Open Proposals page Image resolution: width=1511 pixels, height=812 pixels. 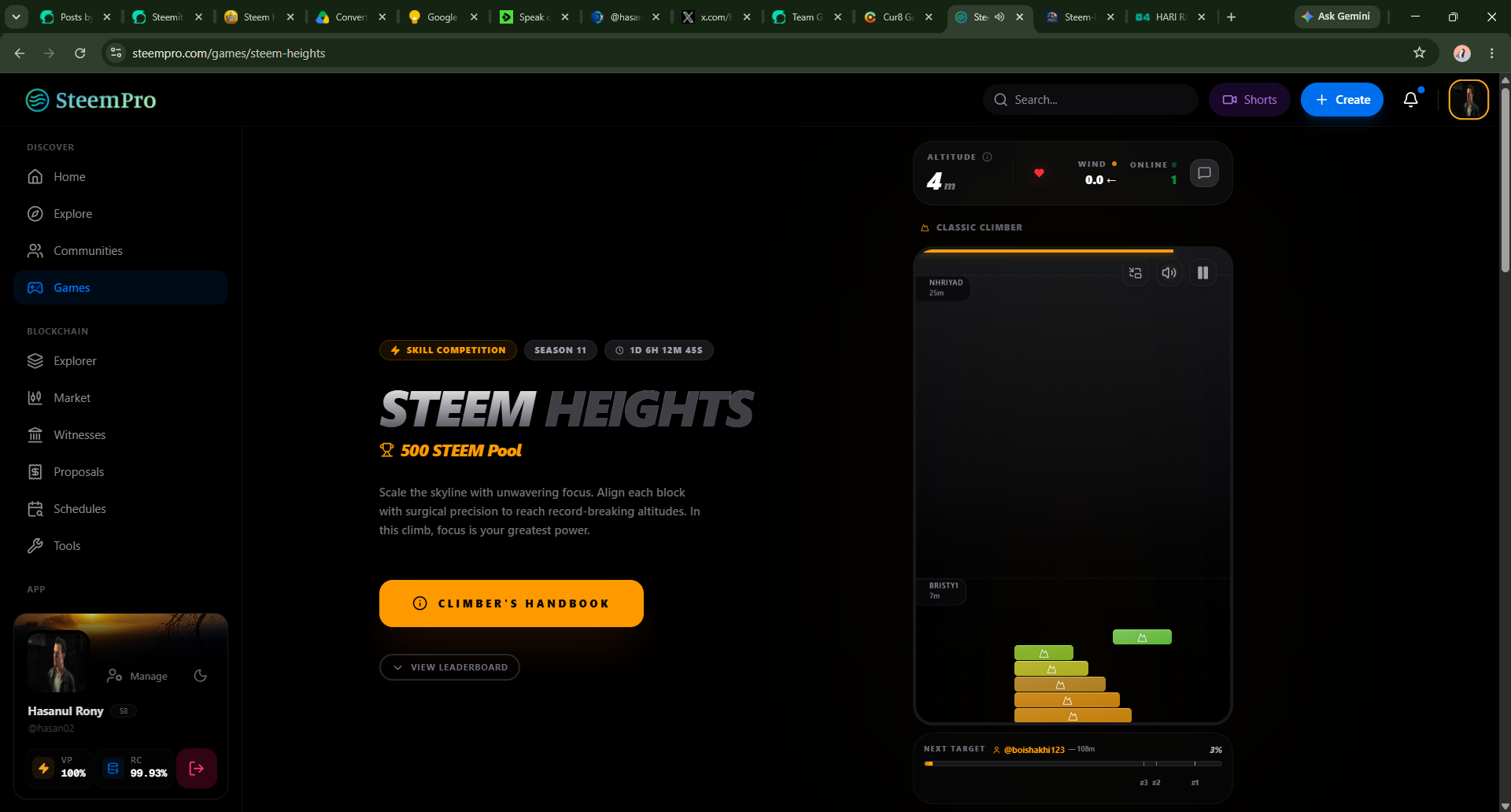[120, 472]
